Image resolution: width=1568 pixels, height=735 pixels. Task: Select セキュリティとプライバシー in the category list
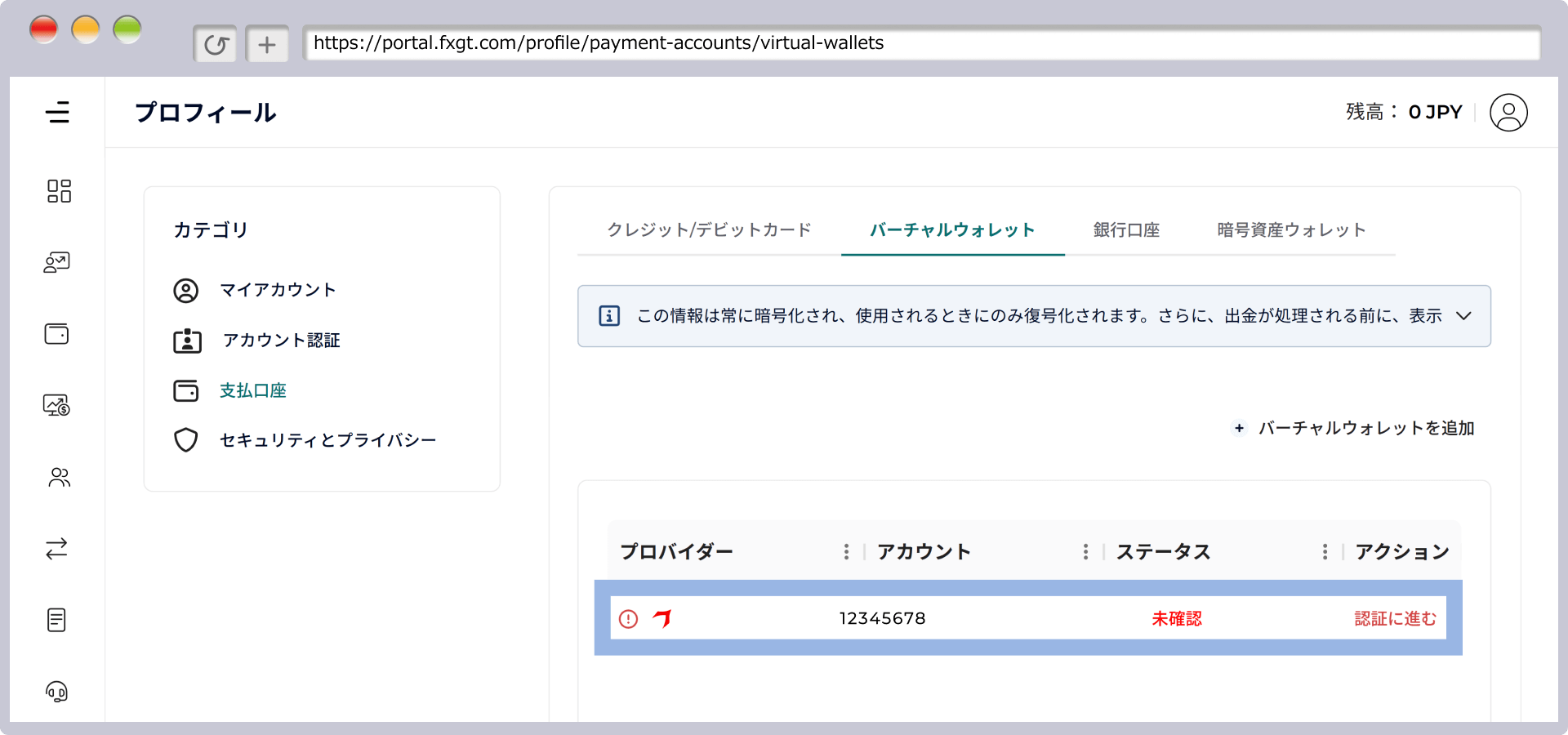click(327, 439)
